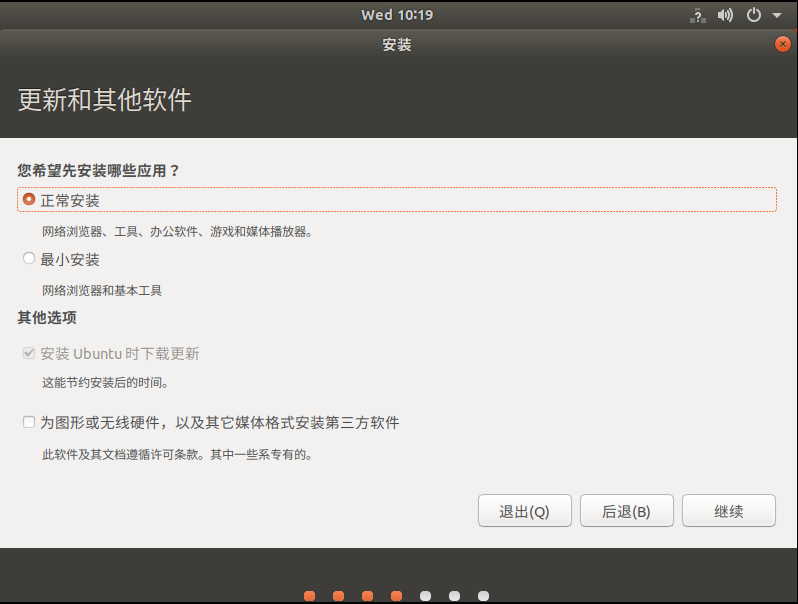Click the page title 更新和其他软件
The height and width of the screenshot is (604, 798).
105,99
